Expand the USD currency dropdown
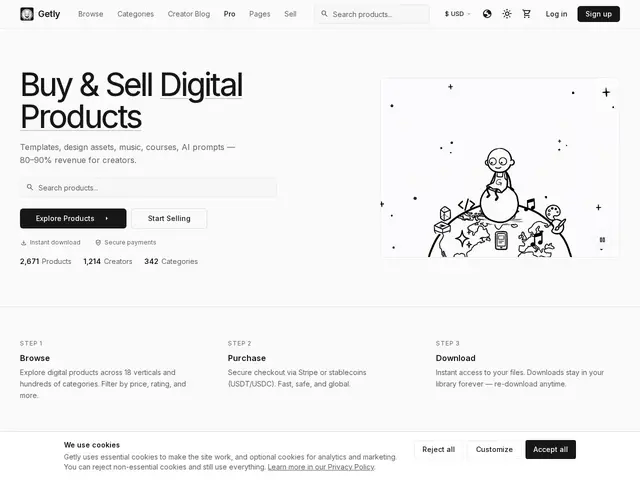Screen dimensions: 640x480 point(458,14)
